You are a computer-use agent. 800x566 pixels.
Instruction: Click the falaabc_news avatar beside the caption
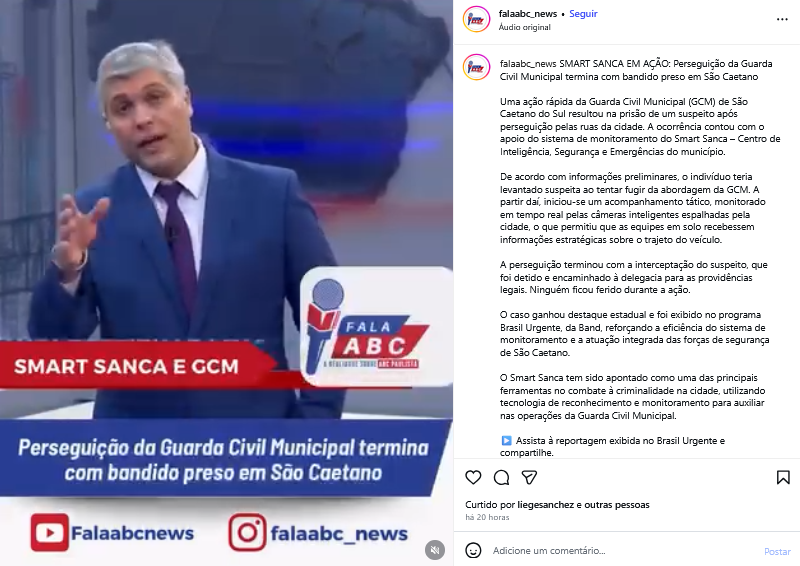tap(476, 67)
